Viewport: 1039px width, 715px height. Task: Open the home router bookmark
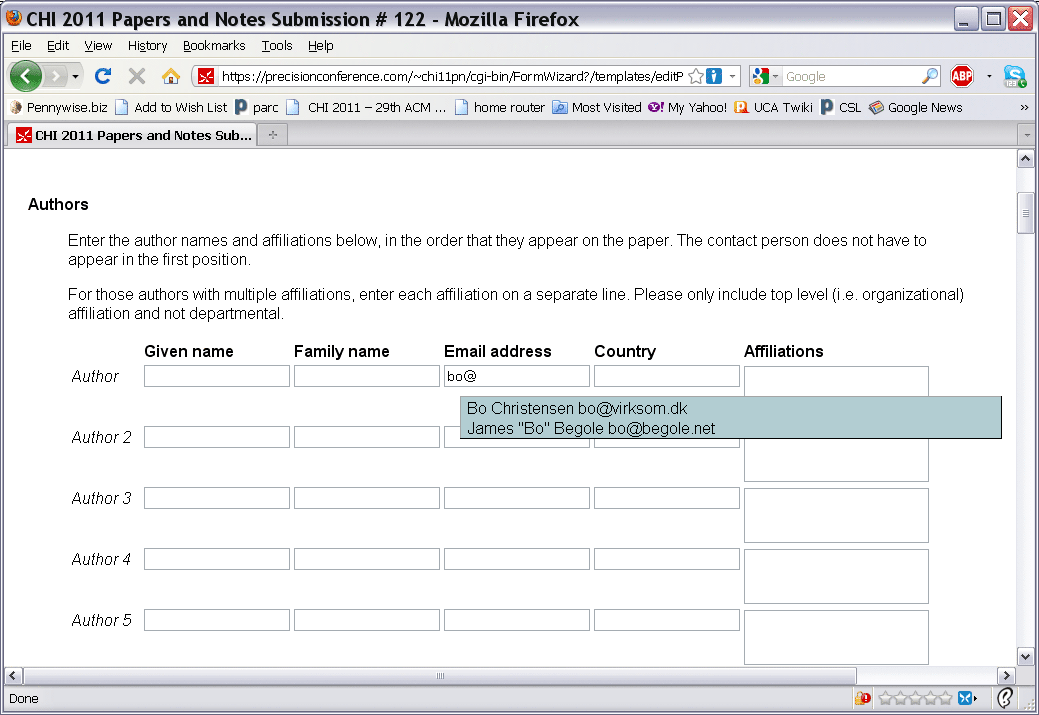coord(500,107)
